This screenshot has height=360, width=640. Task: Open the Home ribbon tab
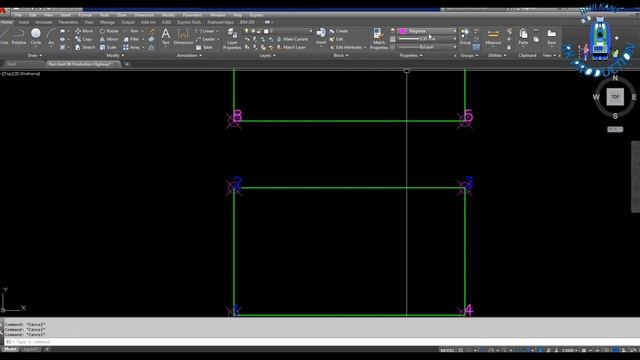tap(6, 22)
